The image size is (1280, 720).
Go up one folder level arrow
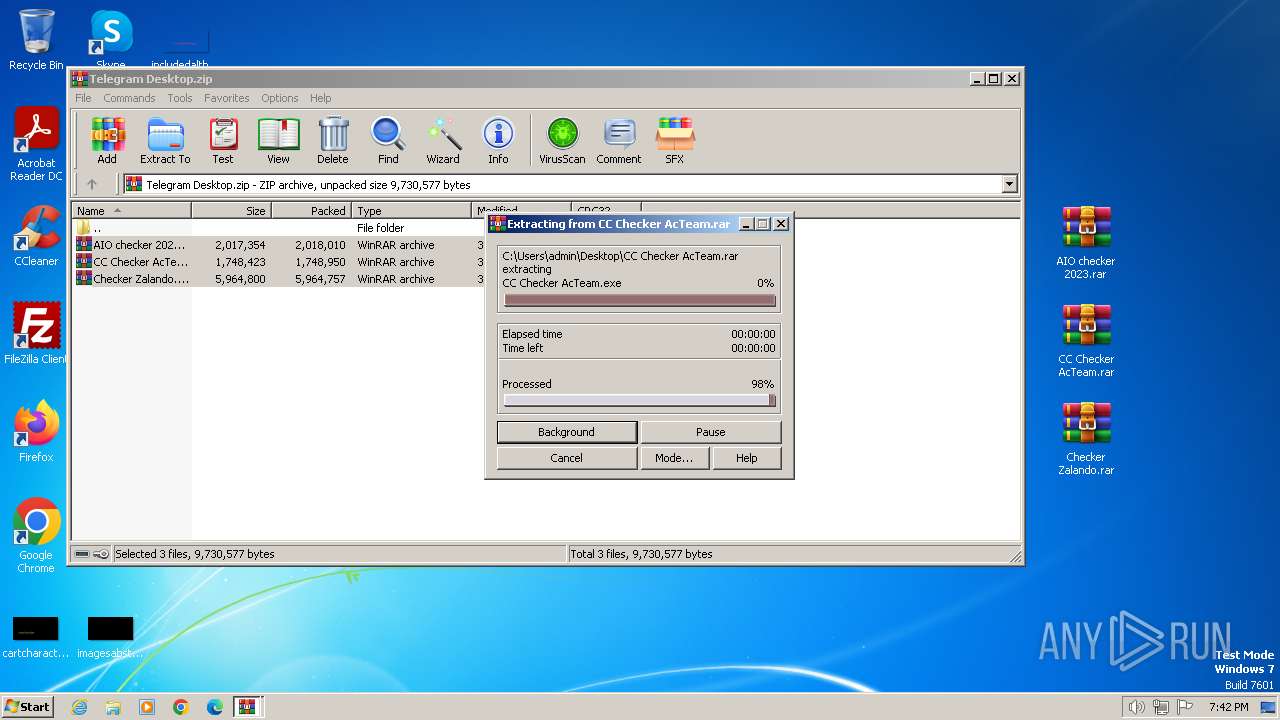tap(92, 184)
